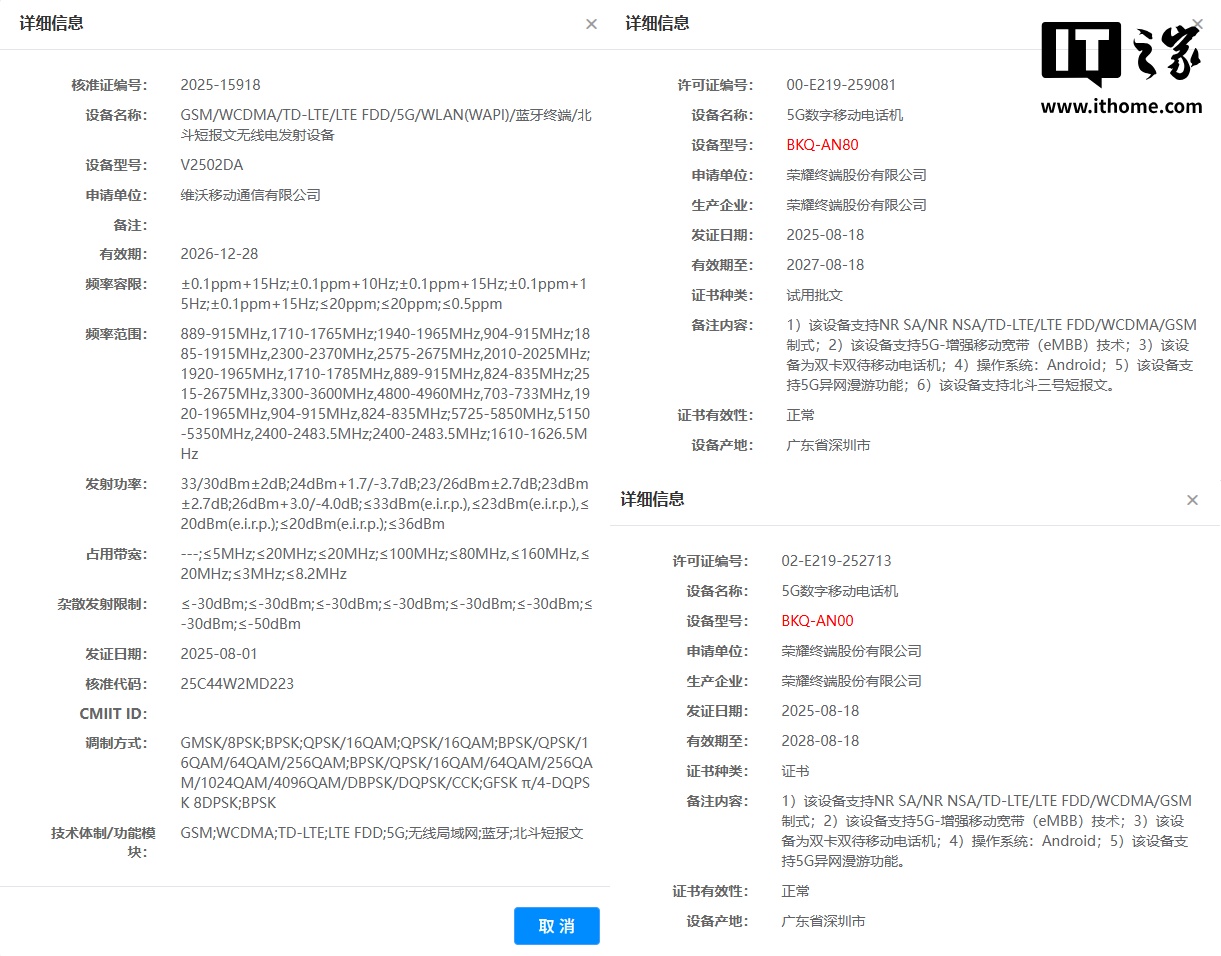Click license number 02-E219-252713
This screenshot has width=1221, height=956.
pos(836,561)
